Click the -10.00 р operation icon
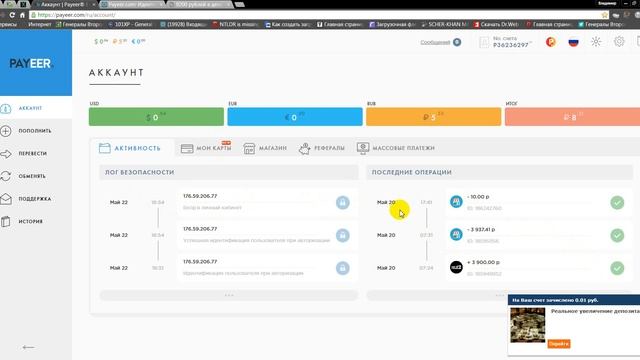This screenshot has width=640, height=360. [x=456, y=202]
